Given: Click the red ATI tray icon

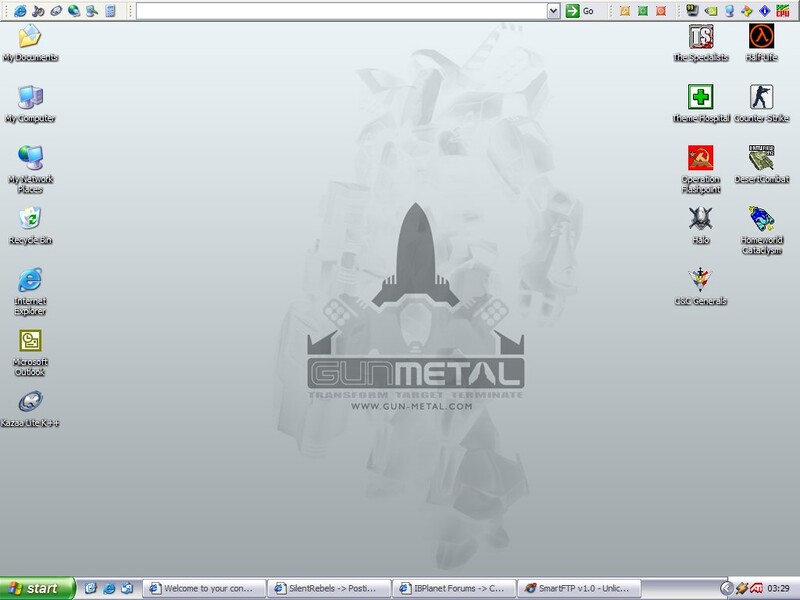Looking at the screenshot, I should [x=756, y=588].
